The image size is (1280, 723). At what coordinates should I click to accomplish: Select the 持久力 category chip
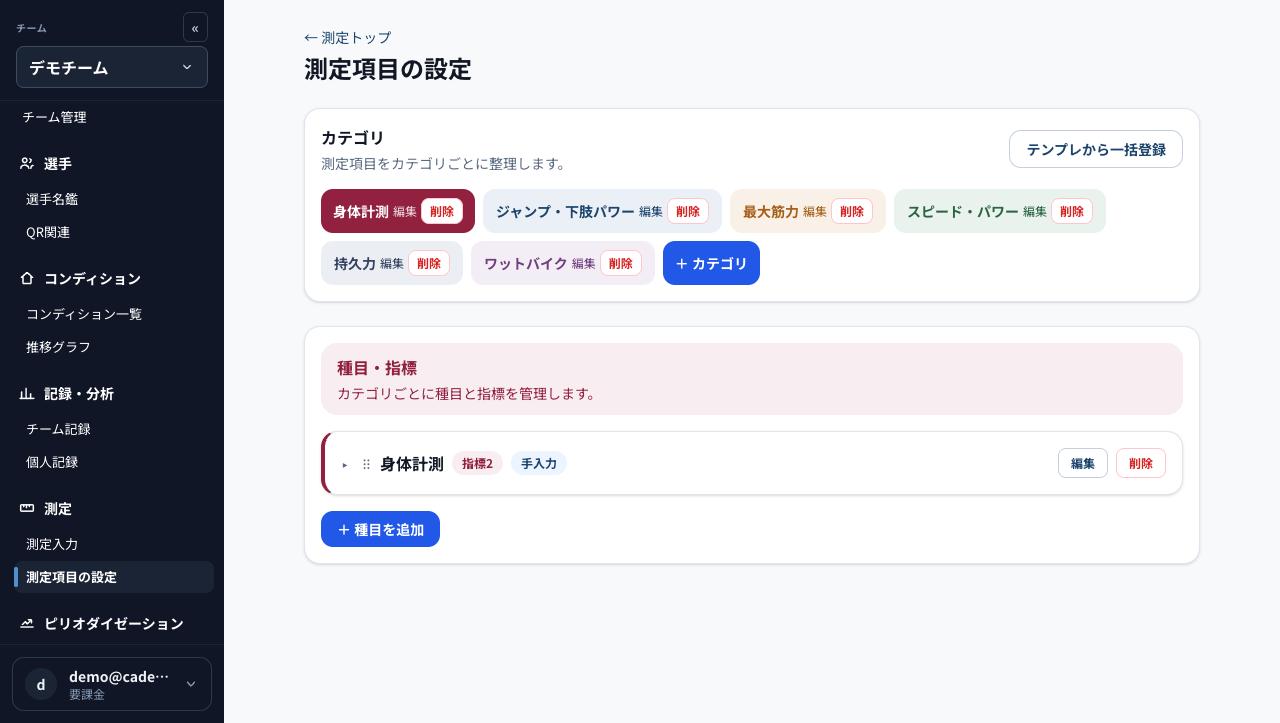click(355, 263)
